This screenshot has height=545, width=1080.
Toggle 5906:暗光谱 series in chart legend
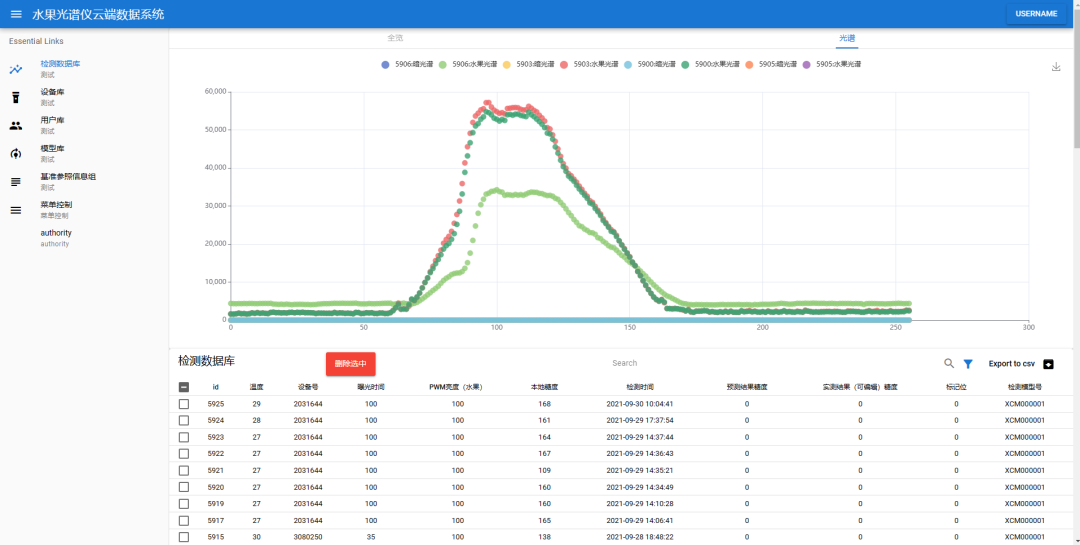pyautogui.click(x=407, y=64)
